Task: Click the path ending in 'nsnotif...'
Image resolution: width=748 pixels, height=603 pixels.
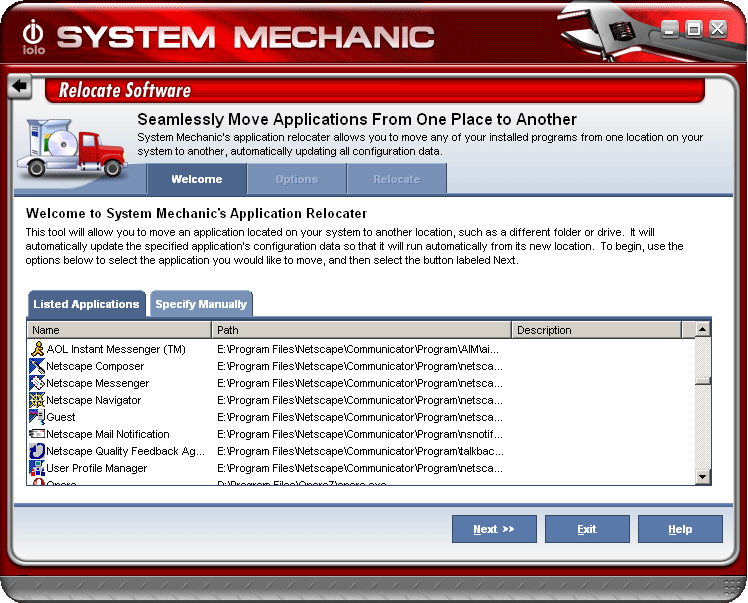Action: tap(360, 434)
